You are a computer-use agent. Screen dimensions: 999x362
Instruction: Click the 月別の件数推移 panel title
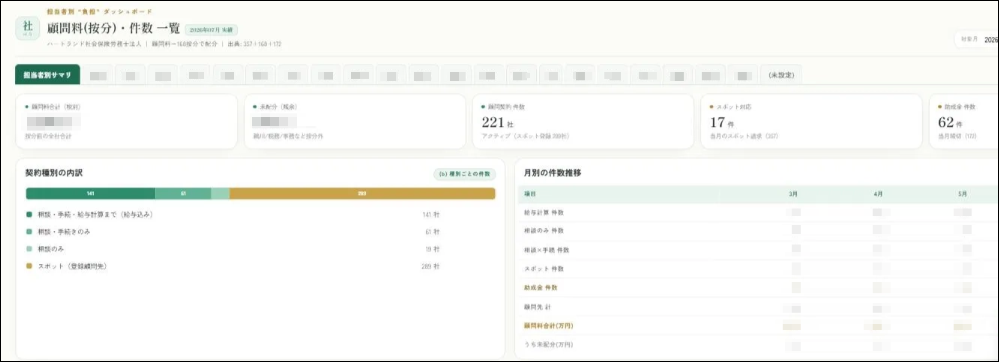coord(552,173)
